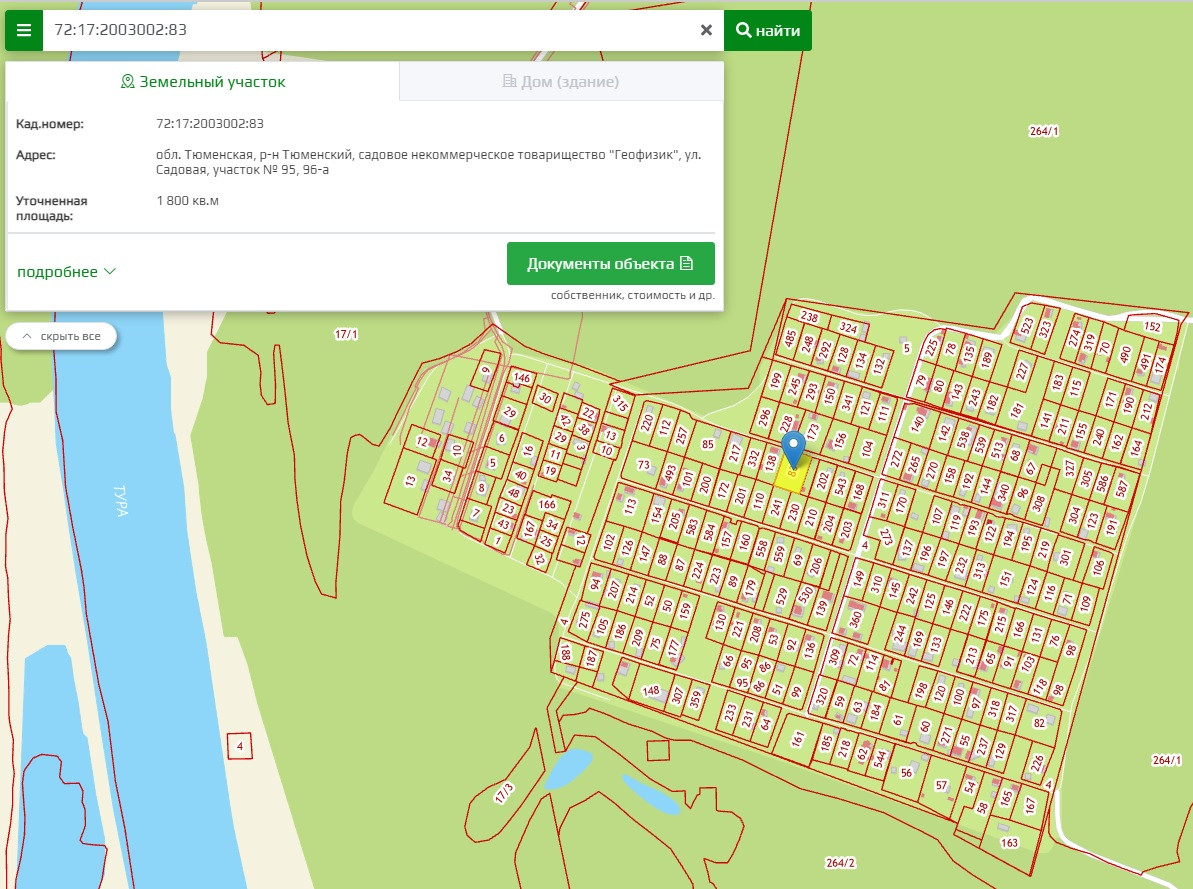Click parcel 85 on the map

pos(708,444)
